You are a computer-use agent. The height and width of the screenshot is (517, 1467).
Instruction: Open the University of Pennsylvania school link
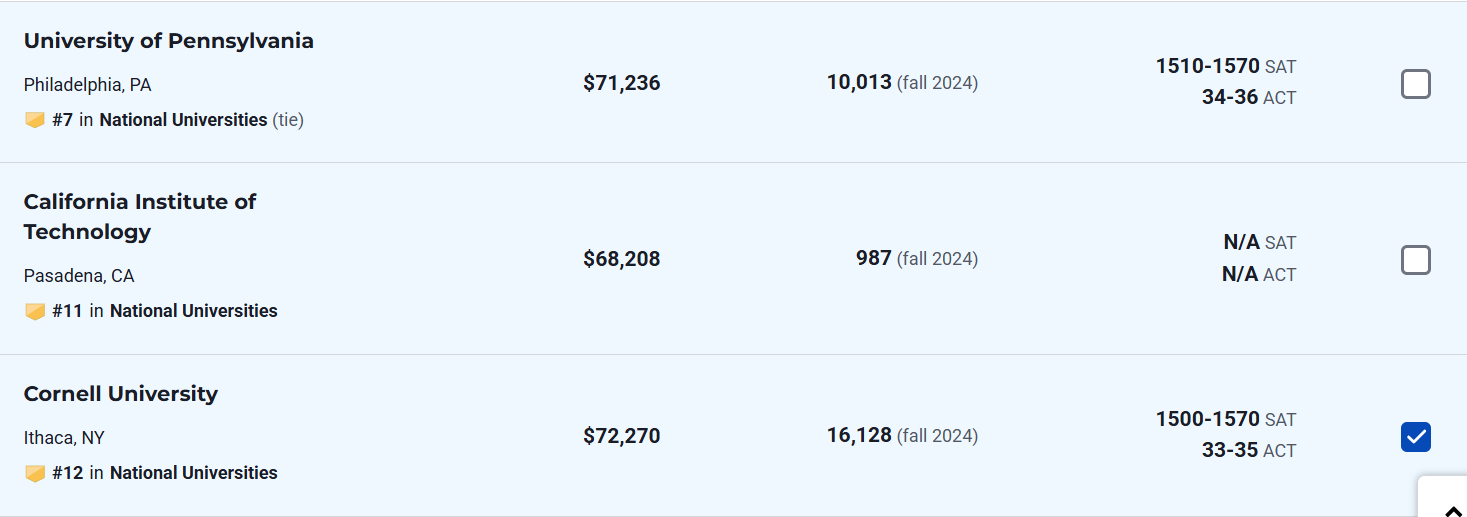pyautogui.click(x=168, y=41)
